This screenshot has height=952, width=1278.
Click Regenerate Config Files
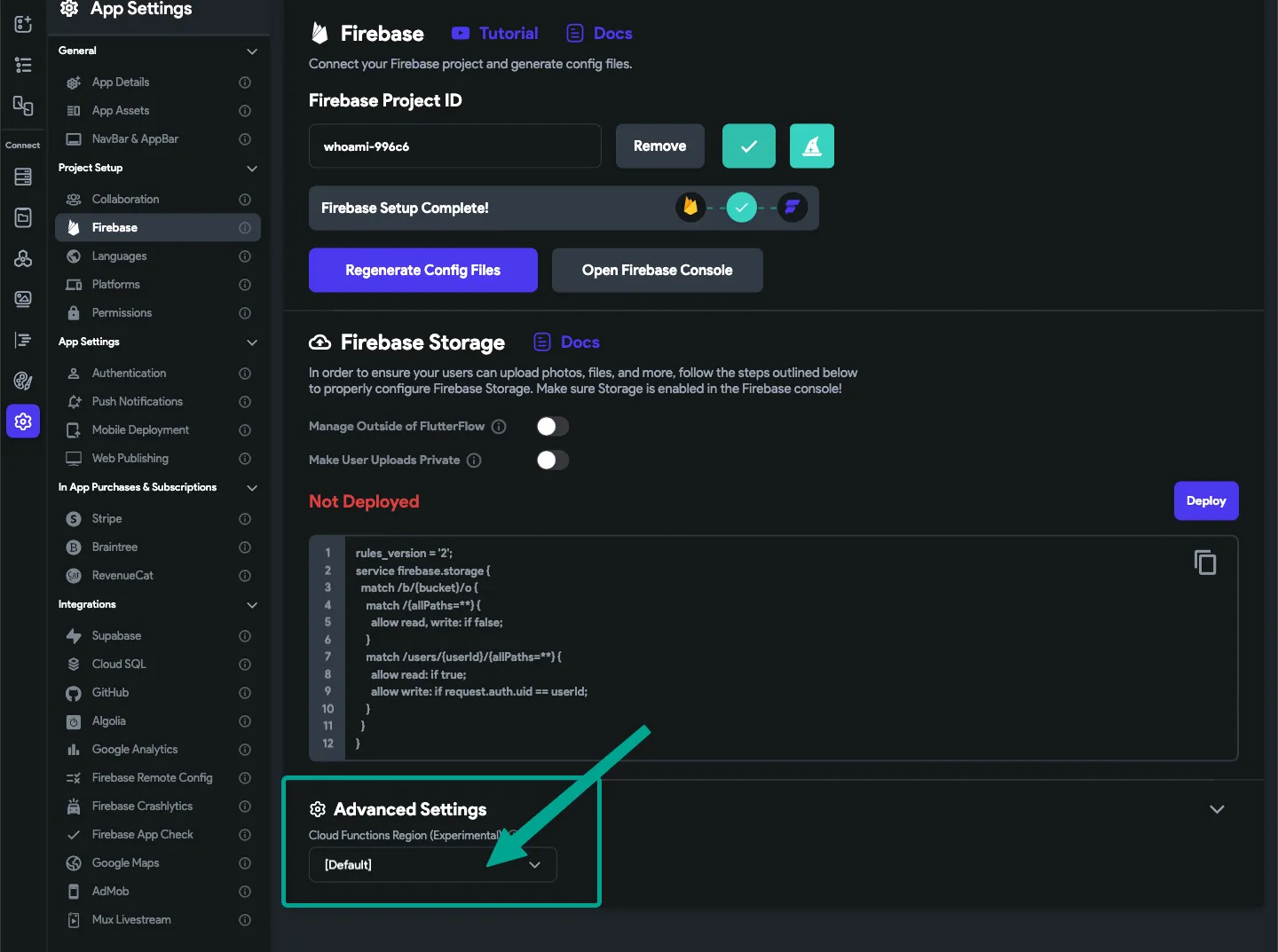pos(423,270)
